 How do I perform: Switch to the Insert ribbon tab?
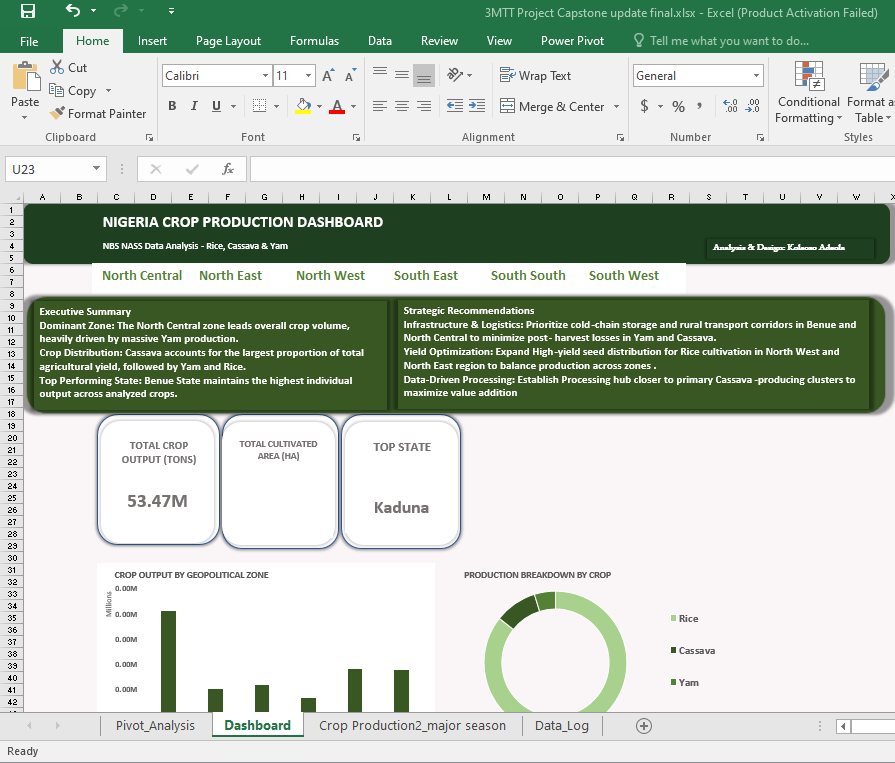pos(152,41)
